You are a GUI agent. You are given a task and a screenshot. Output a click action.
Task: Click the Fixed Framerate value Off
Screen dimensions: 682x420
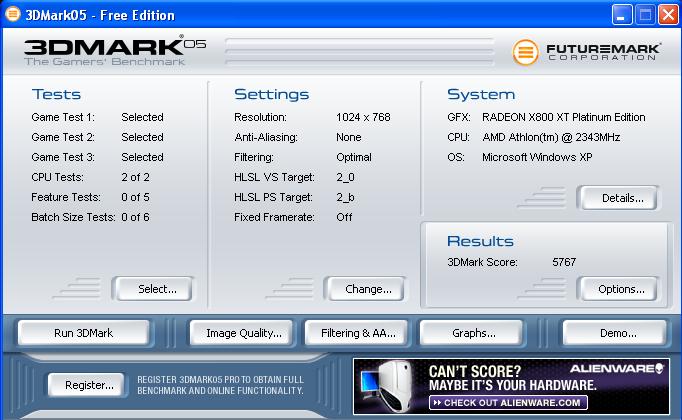[x=344, y=217]
